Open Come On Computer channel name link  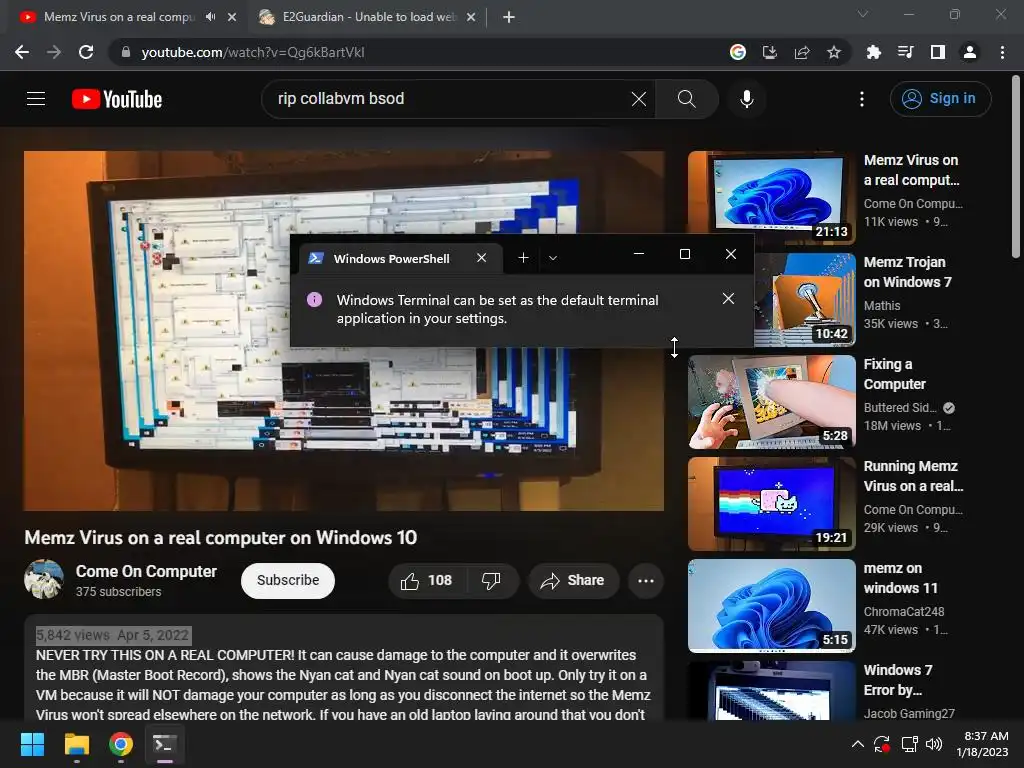[x=146, y=571]
